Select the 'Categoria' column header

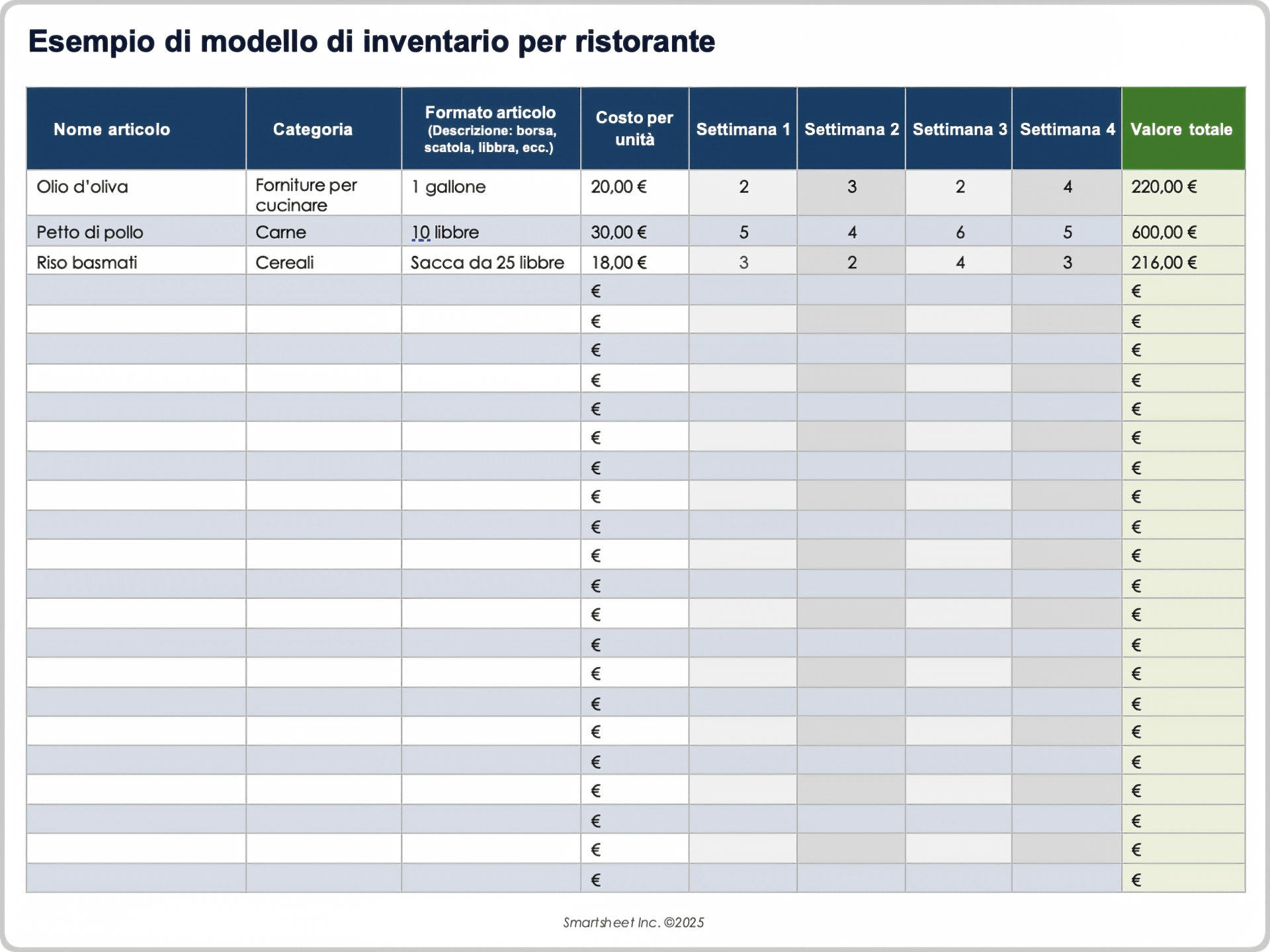tap(313, 129)
